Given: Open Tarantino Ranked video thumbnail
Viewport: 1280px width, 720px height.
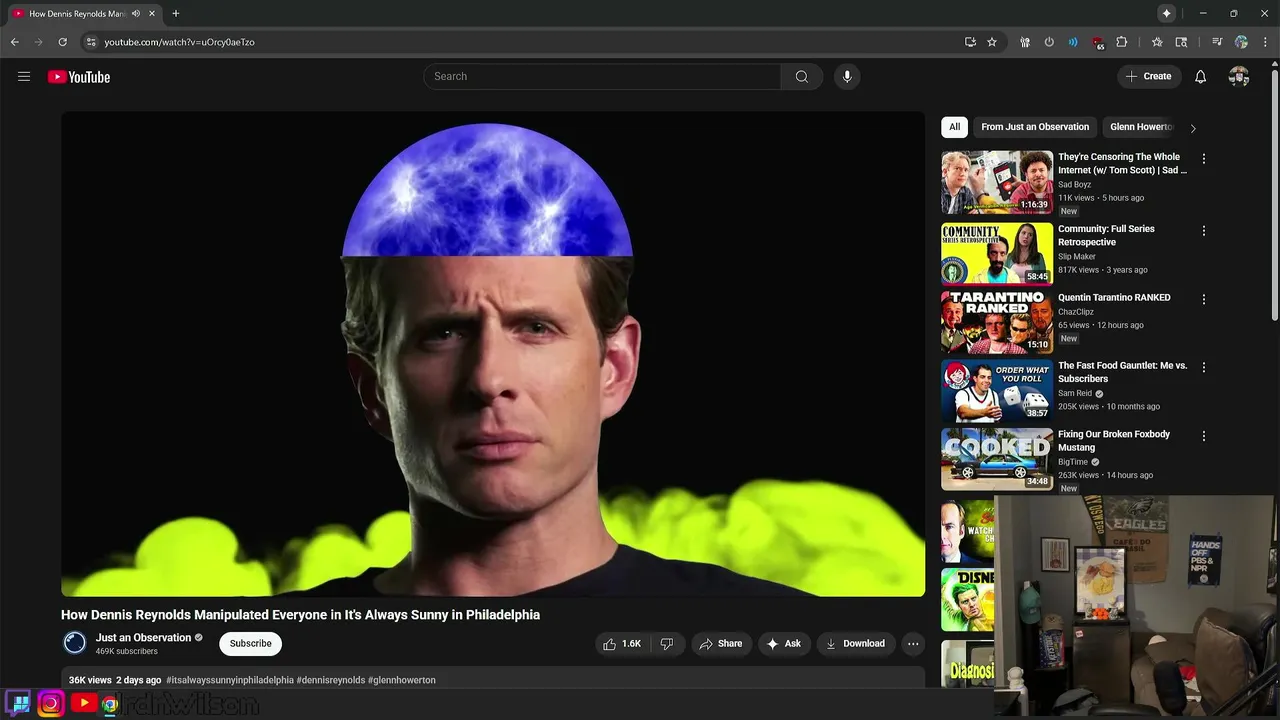Looking at the screenshot, I should (997, 322).
